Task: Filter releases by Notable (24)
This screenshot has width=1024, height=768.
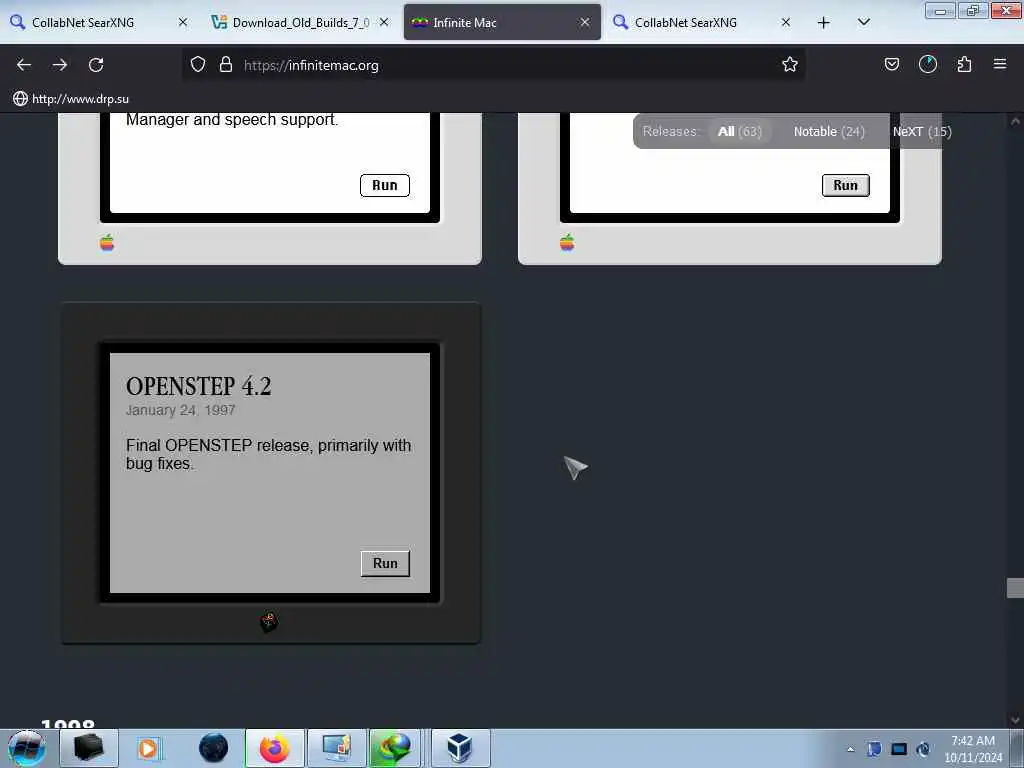Action: click(829, 131)
